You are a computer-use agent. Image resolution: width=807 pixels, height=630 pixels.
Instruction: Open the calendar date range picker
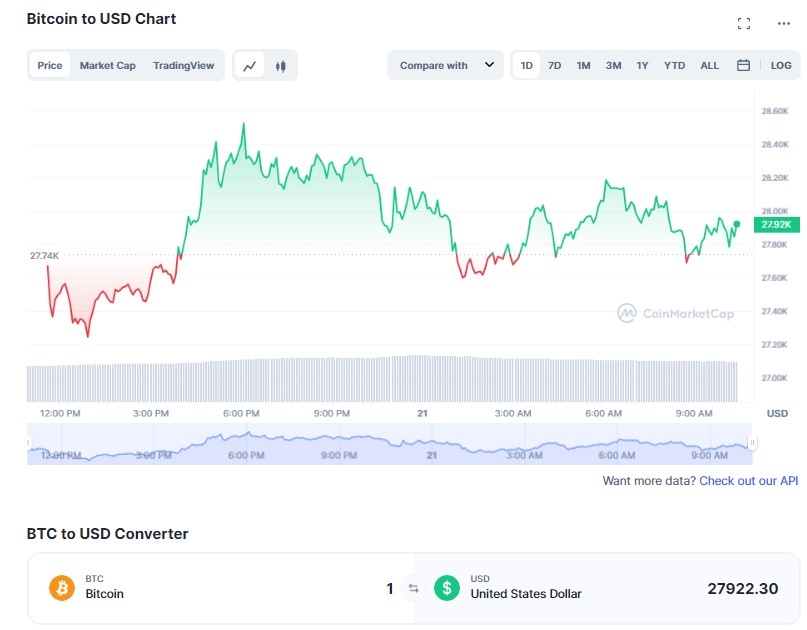pyautogui.click(x=743, y=65)
